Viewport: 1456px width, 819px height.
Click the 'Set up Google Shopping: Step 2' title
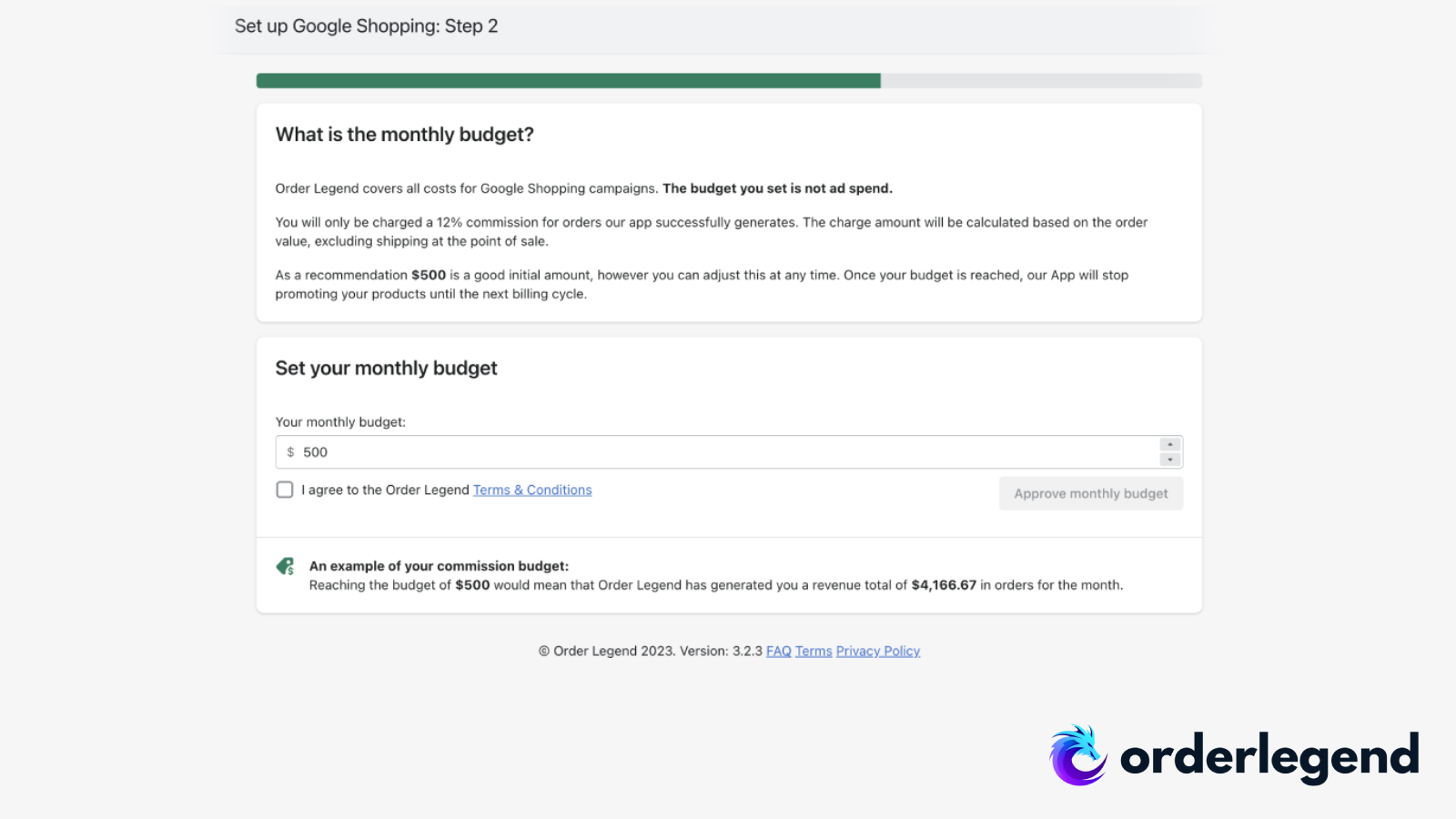[x=367, y=26]
